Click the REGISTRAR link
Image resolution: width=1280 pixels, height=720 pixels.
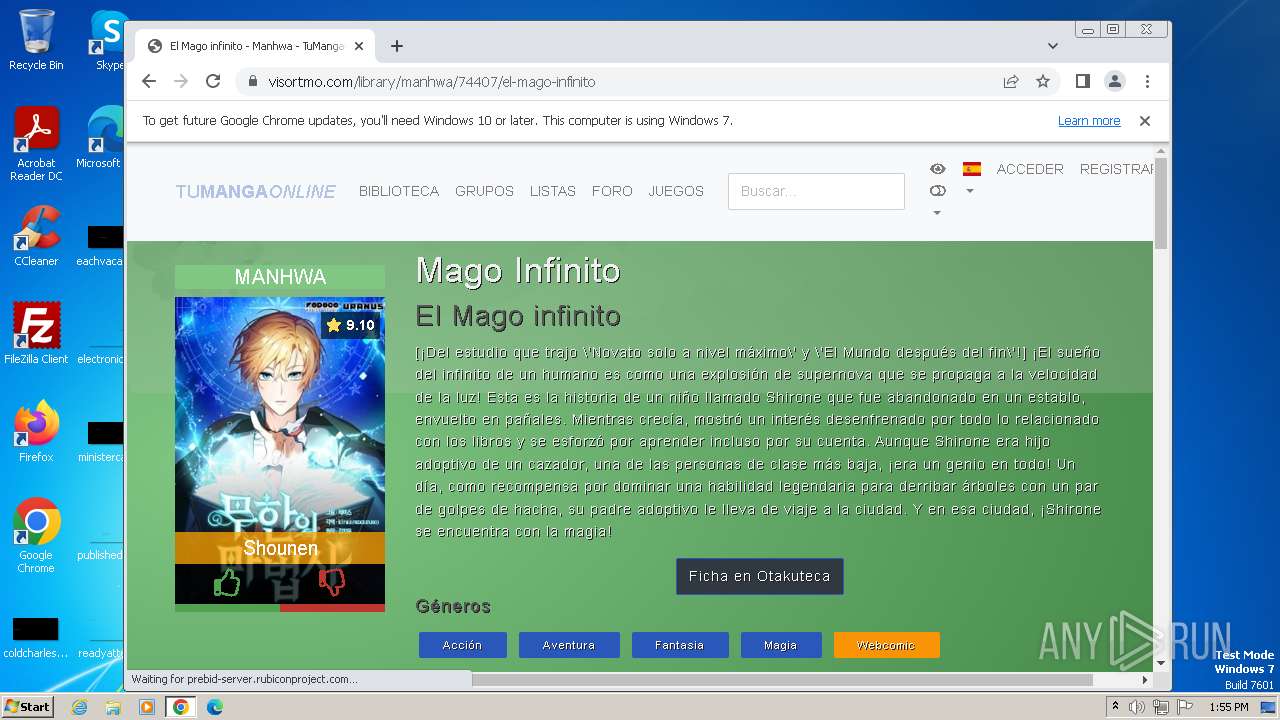point(1116,169)
